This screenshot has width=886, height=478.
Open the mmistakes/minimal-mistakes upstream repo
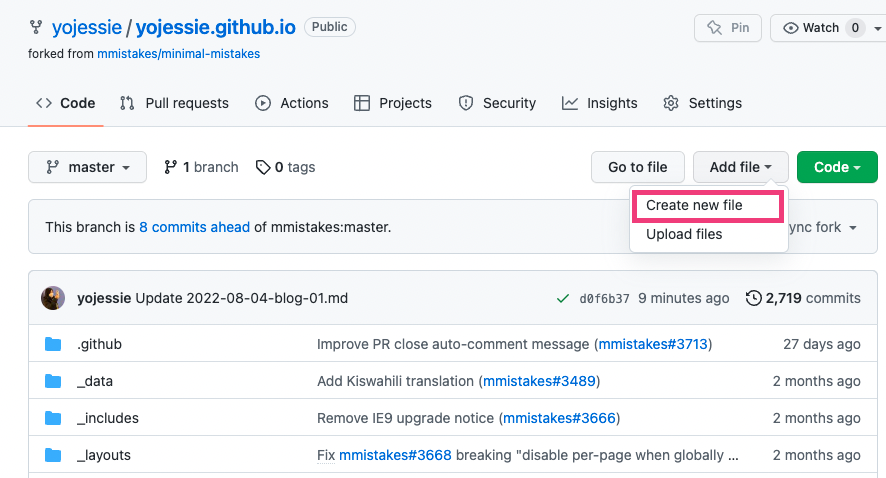(x=179, y=54)
